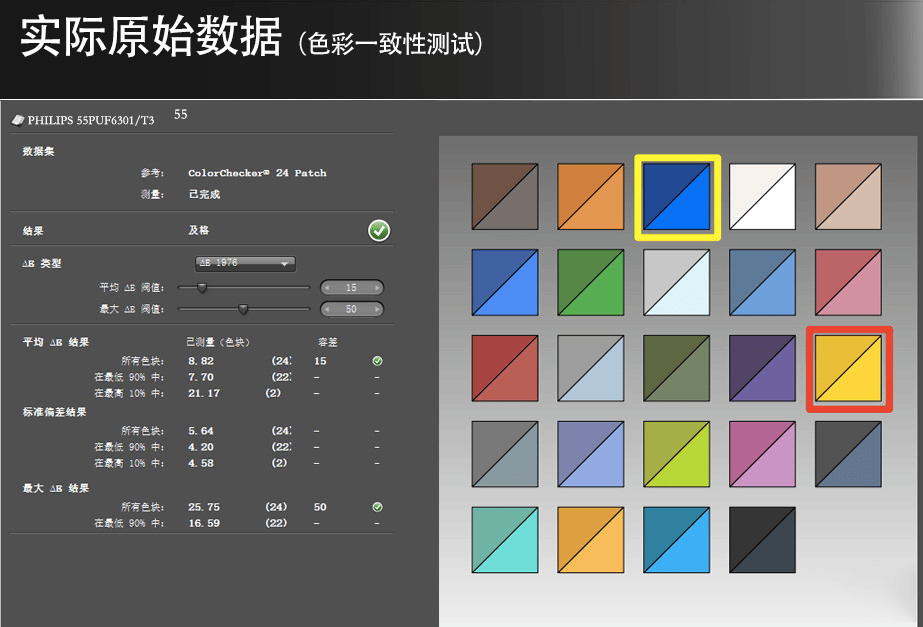
Task: Select the yellow-outlined blue color patch
Action: pos(677,197)
